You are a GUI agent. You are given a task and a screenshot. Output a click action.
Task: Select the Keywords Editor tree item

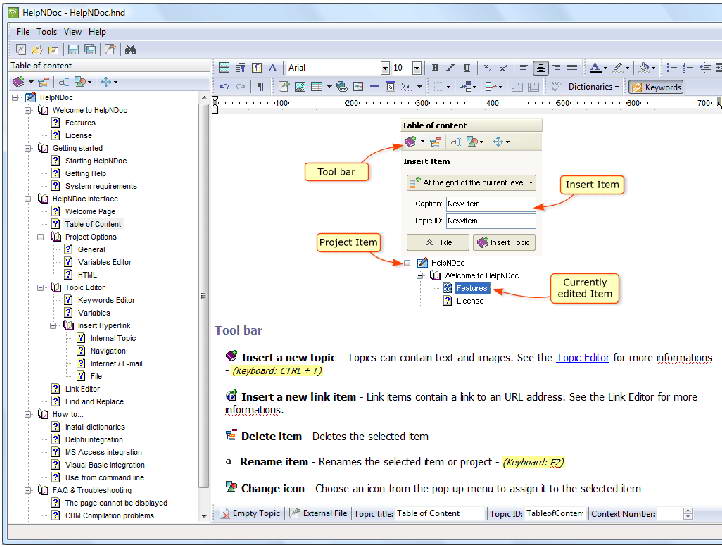[x=106, y=300]
